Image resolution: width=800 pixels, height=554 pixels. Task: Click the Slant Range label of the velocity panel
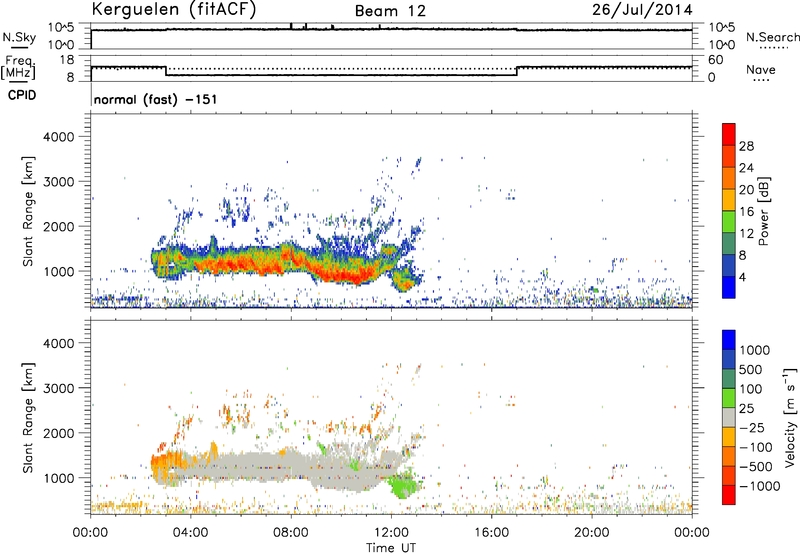coord(28,418)
